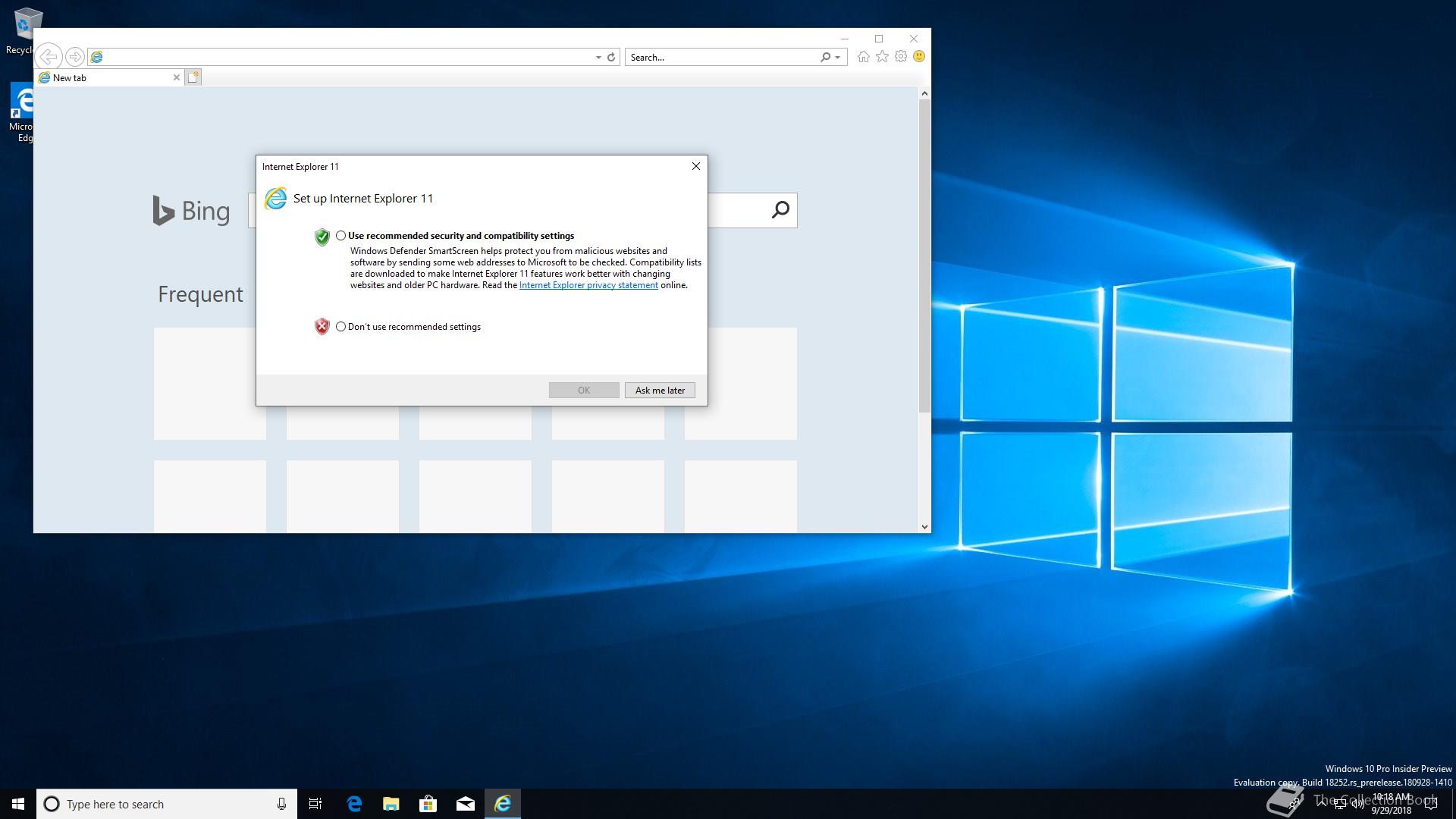This screenshot has width=1456, height=819.
Task: Click the refresh icon in address bar
Action: (611, 57)
